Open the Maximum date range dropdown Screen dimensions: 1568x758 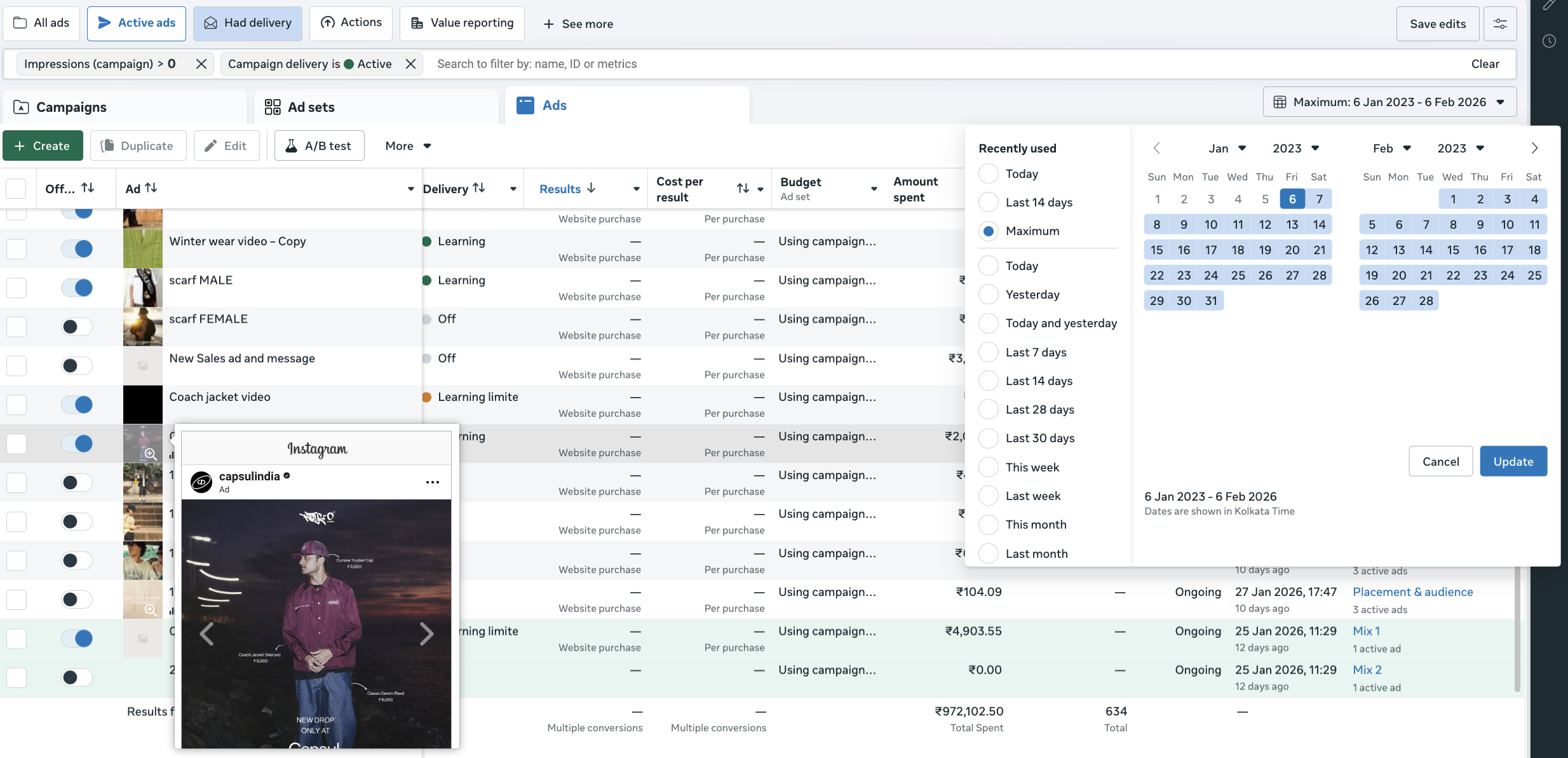1389,102
